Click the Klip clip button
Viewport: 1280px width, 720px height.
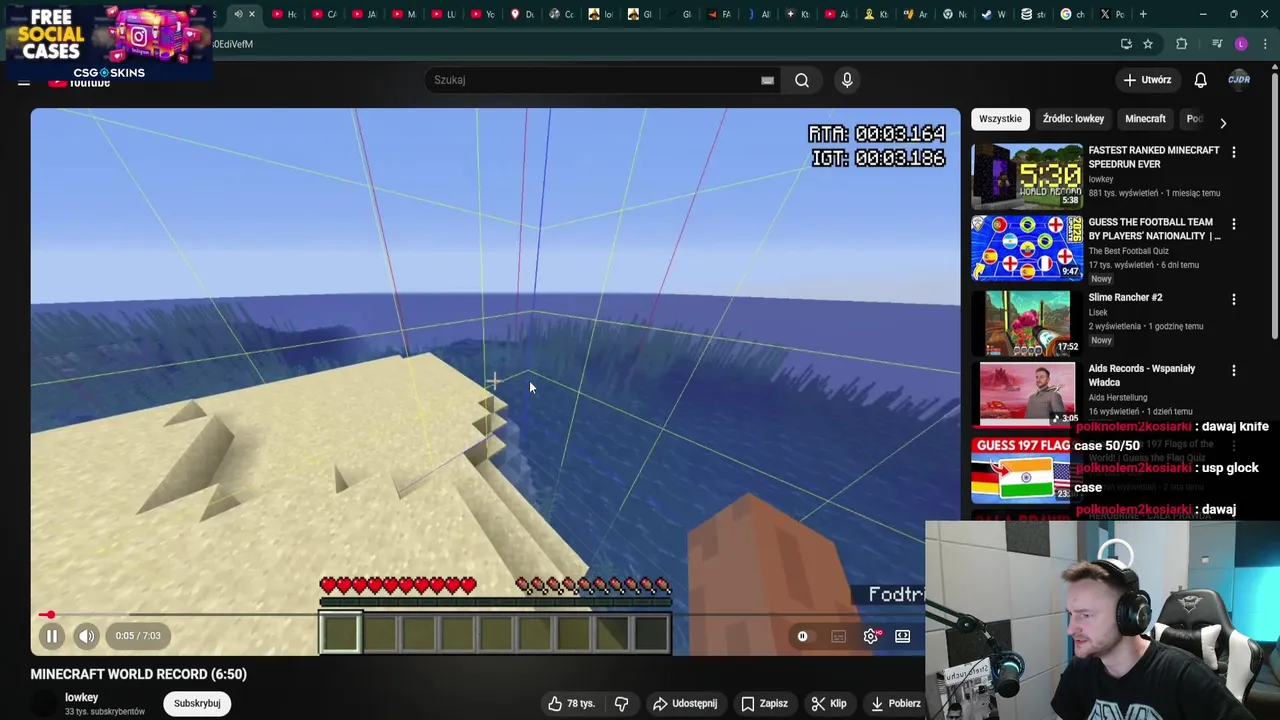pos(829,704)
